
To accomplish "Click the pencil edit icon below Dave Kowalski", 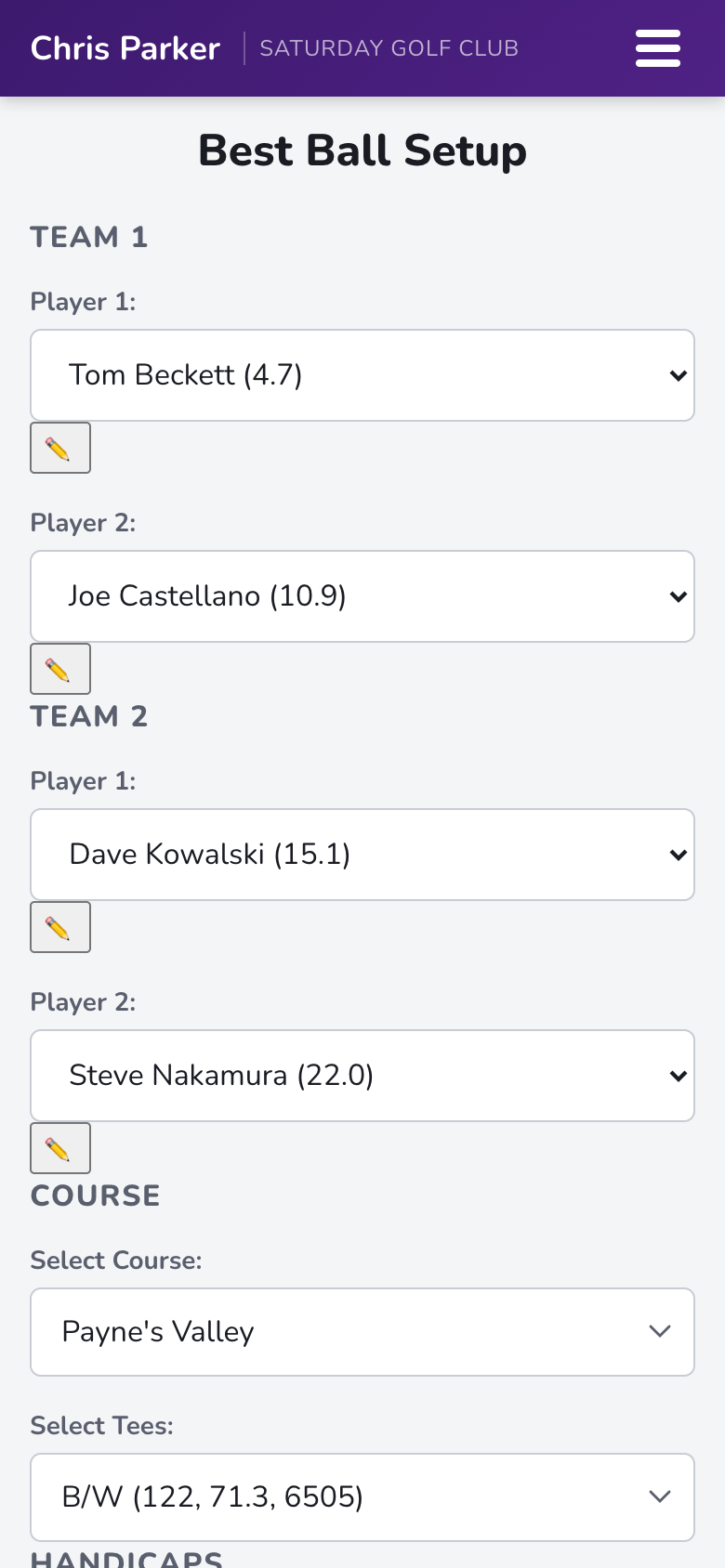I will pos(60,927).
